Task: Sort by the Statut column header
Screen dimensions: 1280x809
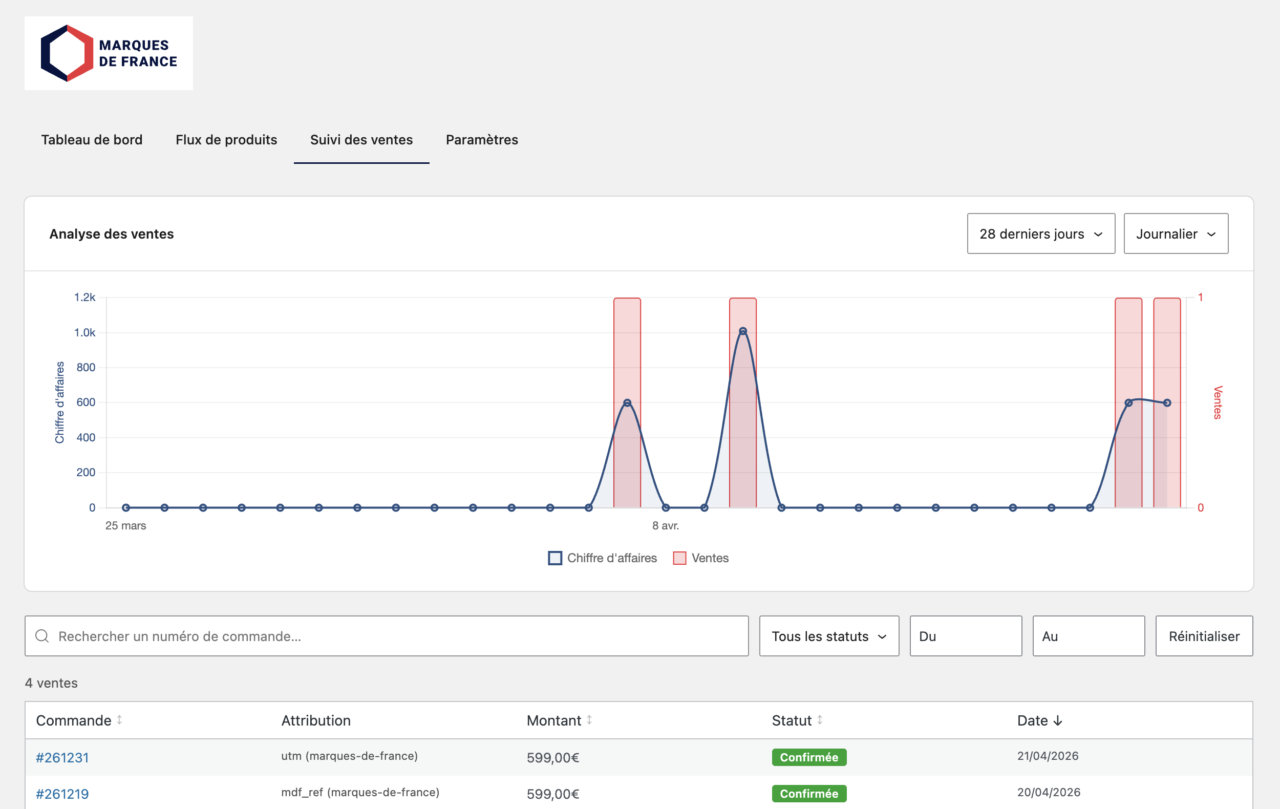Action: tap(797, 720)
